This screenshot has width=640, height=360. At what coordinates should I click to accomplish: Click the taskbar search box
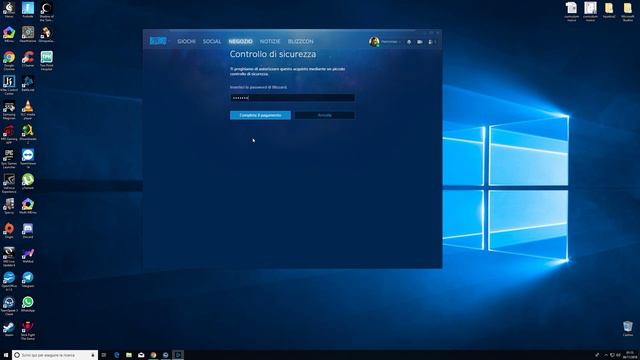click(x=55, y=355)
